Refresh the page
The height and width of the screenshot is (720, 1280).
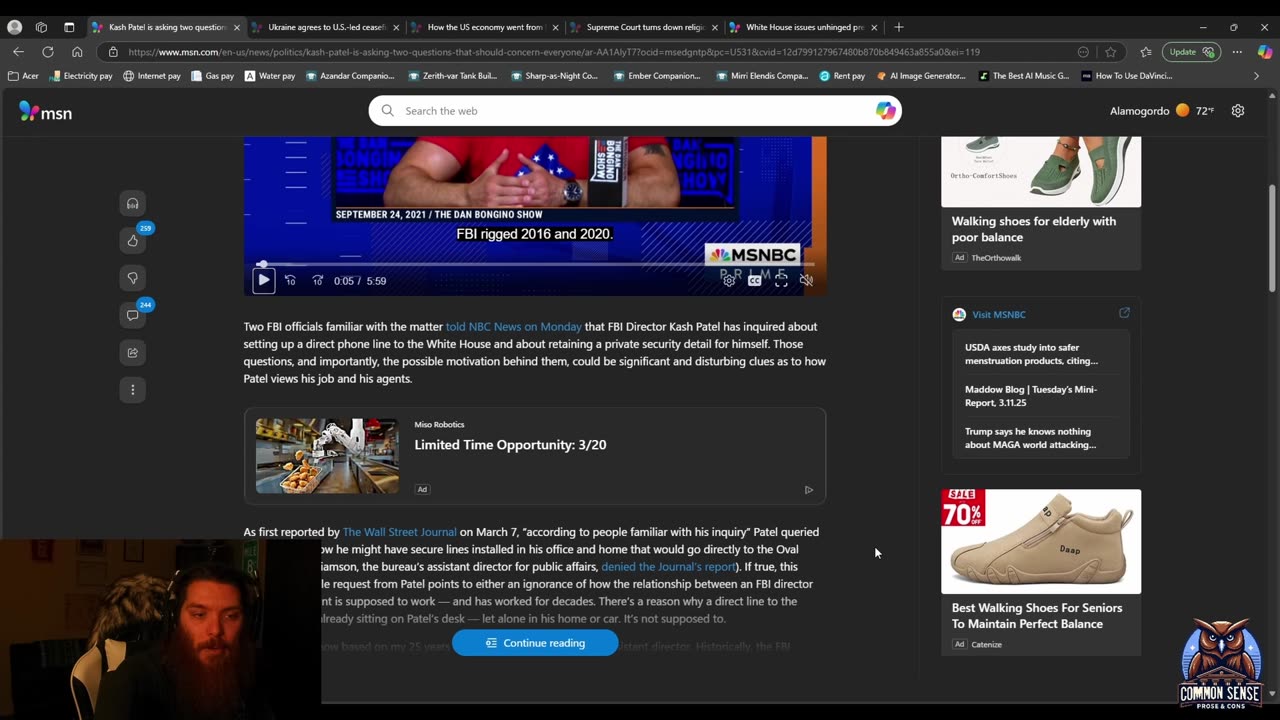(x=47, y=52)
